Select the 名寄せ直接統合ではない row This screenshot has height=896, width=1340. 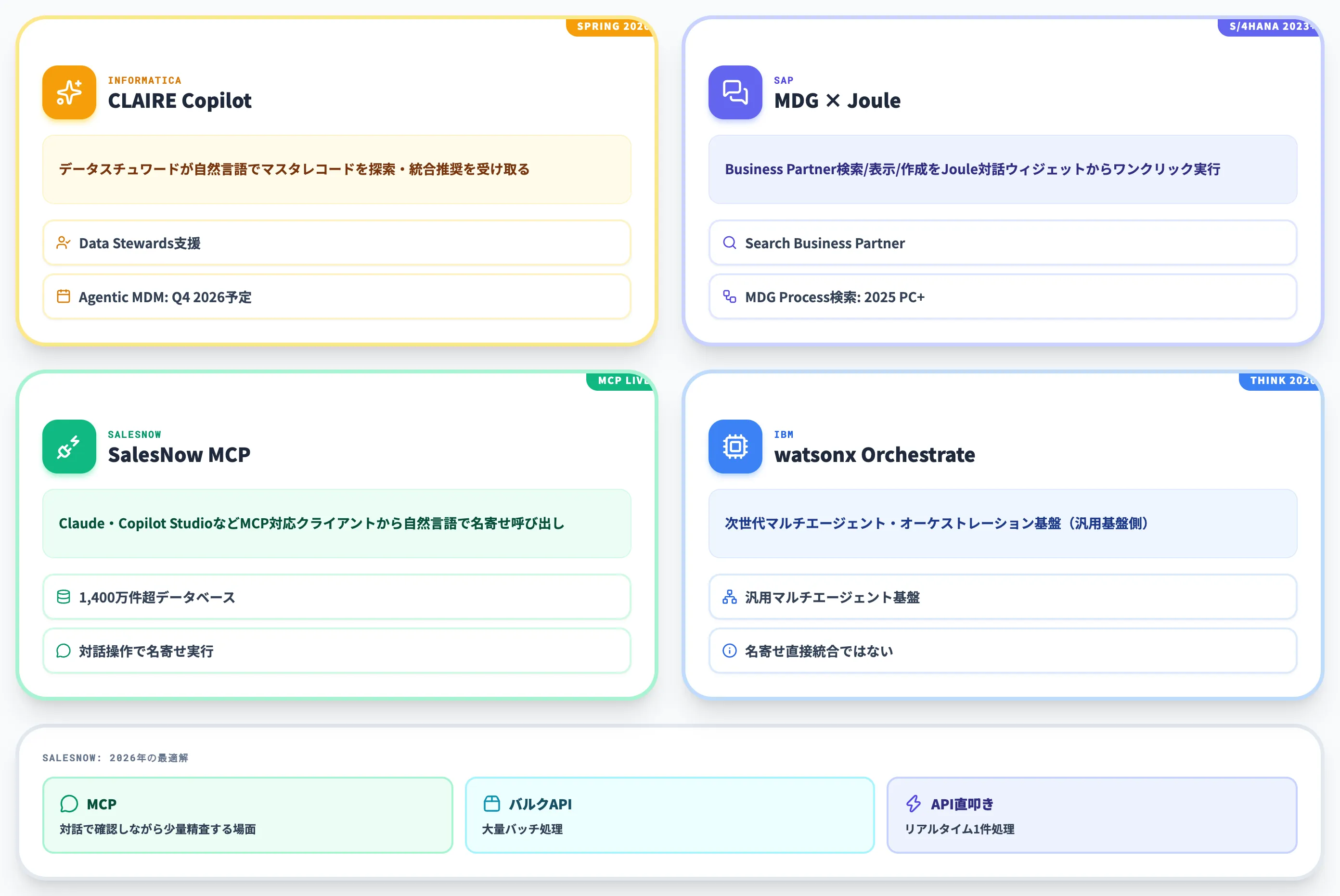click(1002, 651)
